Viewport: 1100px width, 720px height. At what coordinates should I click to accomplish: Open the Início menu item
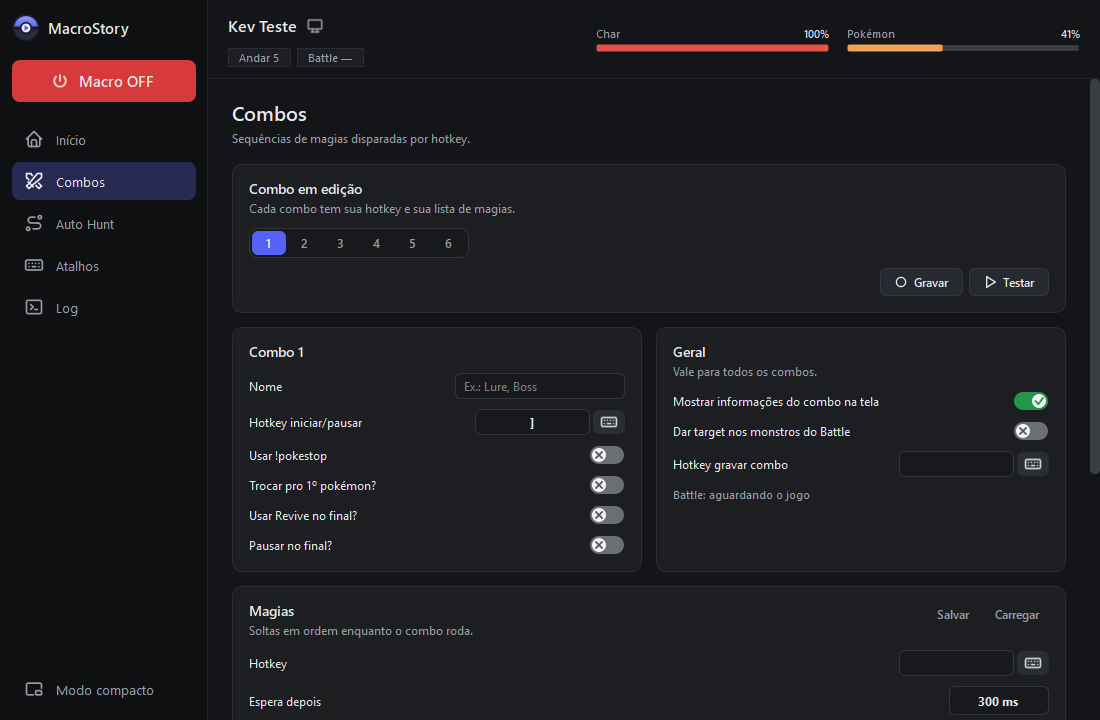[x=104, y=140]
